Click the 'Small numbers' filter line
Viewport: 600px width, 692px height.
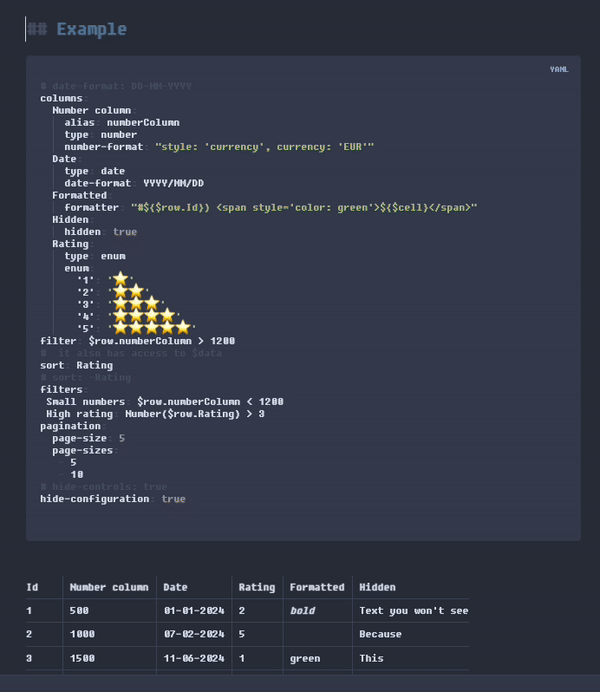click(x=165, y=402)
